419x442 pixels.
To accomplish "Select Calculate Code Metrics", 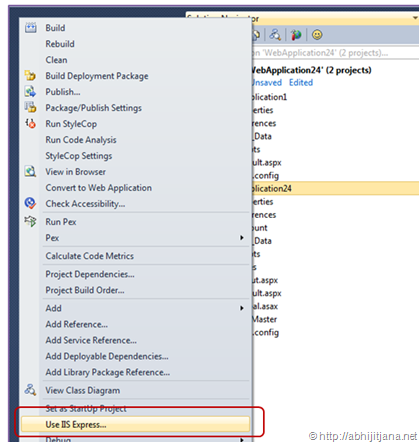I will (x=90, y=256).
